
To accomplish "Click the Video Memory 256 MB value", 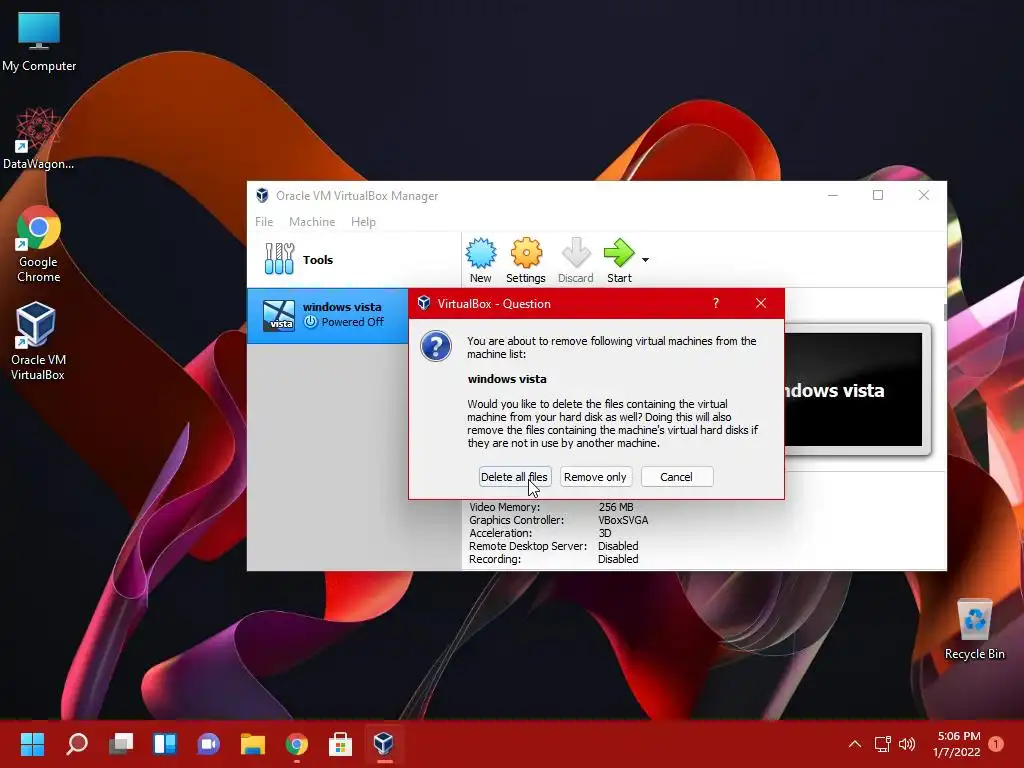I will click(x=616, y=507).
